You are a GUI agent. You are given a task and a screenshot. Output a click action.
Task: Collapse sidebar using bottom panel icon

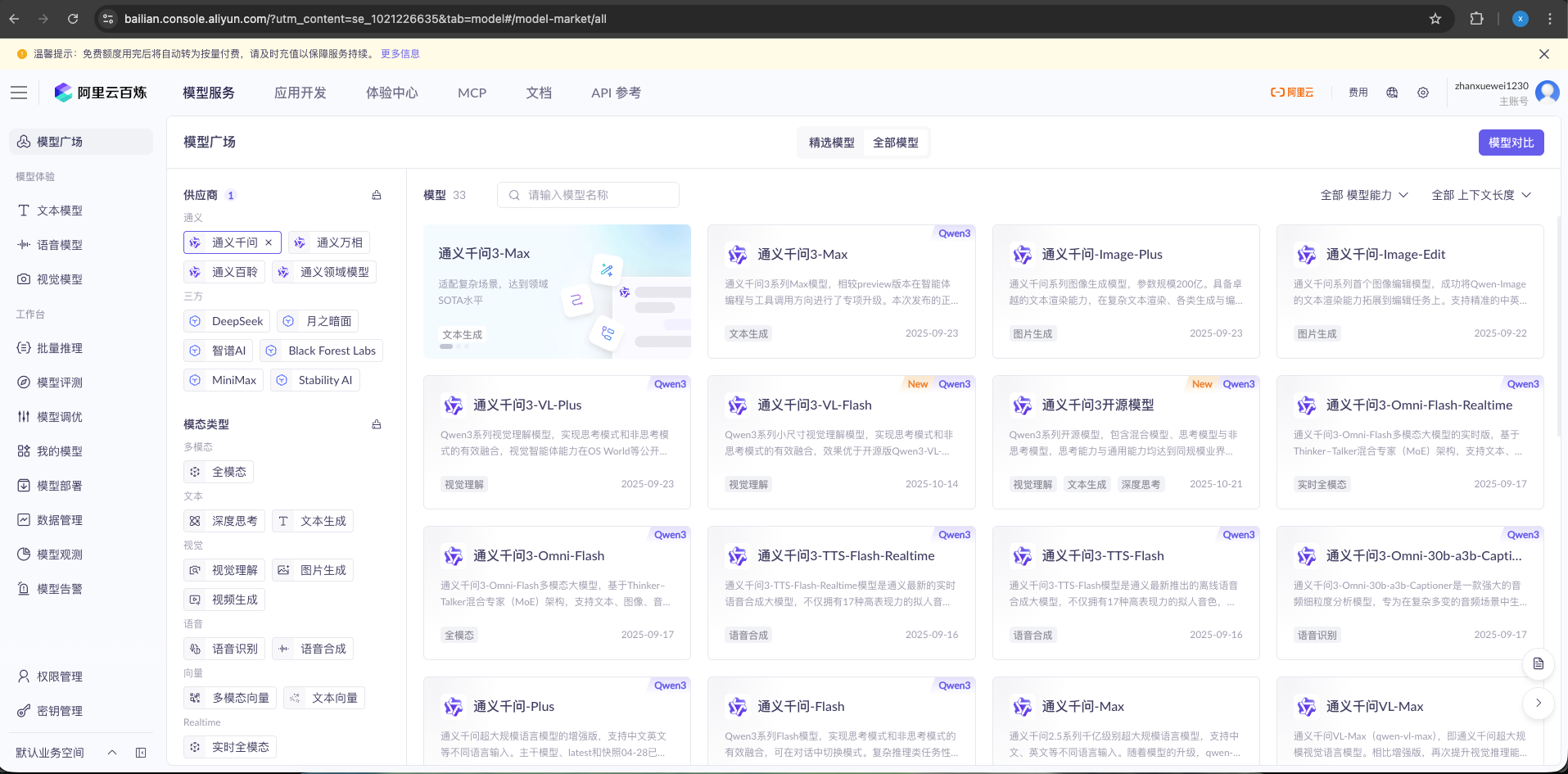[141, 753]
